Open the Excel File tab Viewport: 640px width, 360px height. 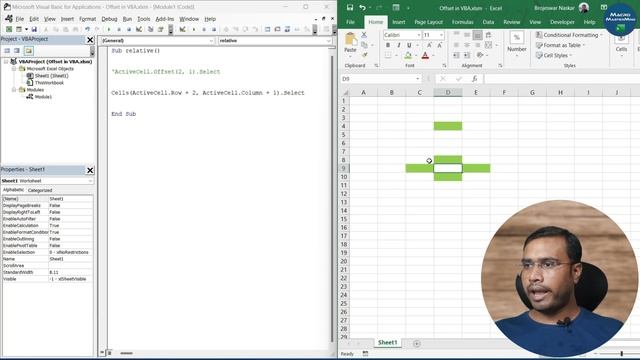pos(350,22)
